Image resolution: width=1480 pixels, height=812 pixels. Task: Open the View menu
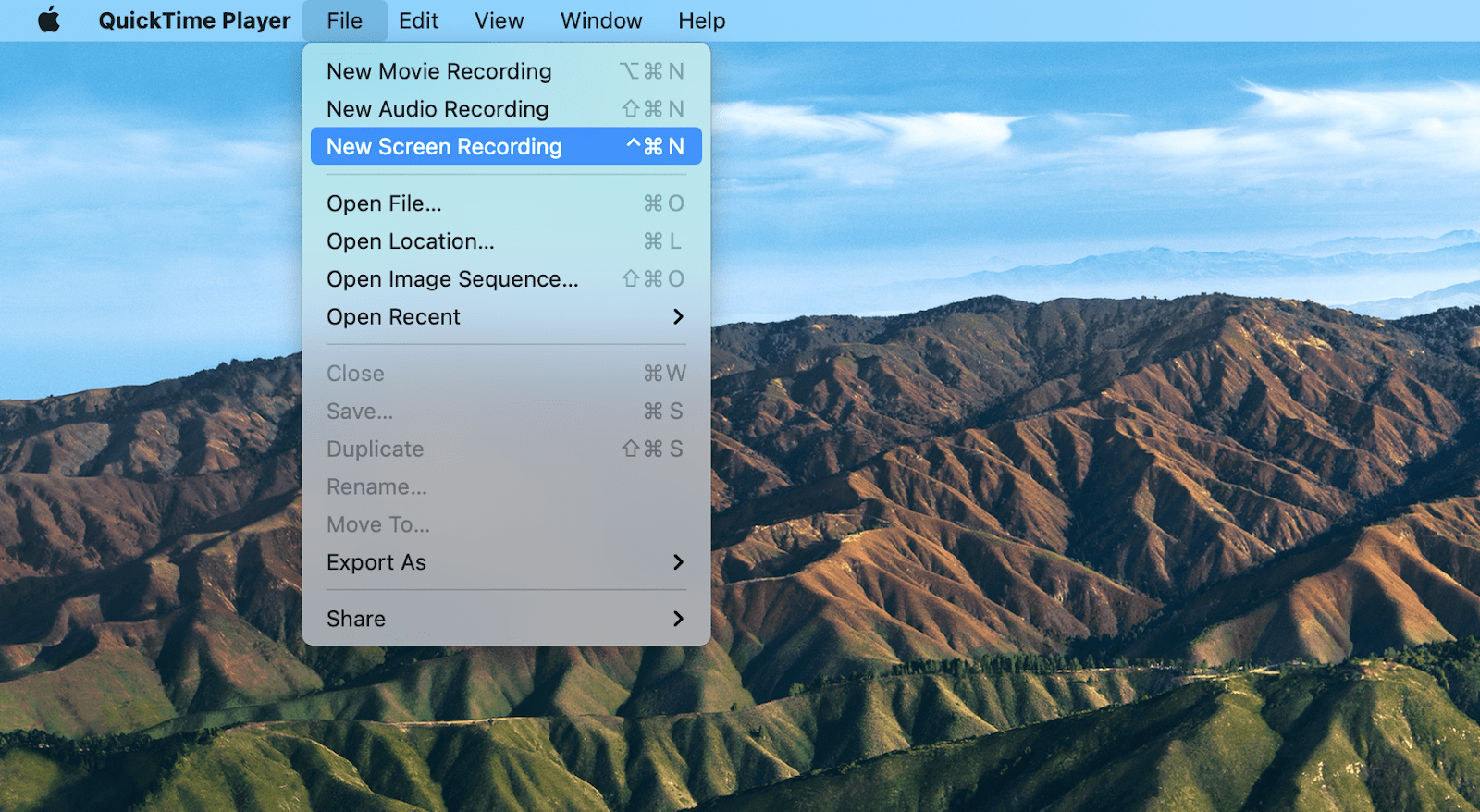(499, 20)
